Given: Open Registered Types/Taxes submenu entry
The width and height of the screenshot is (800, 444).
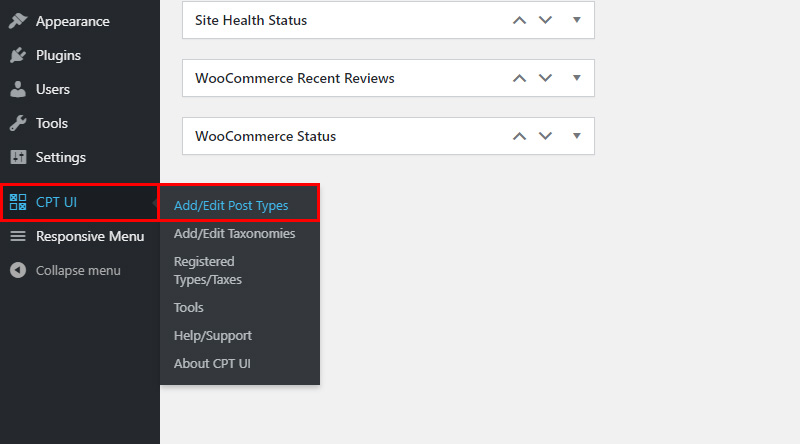Looking at the screenshot, I should tap(208, 270).
